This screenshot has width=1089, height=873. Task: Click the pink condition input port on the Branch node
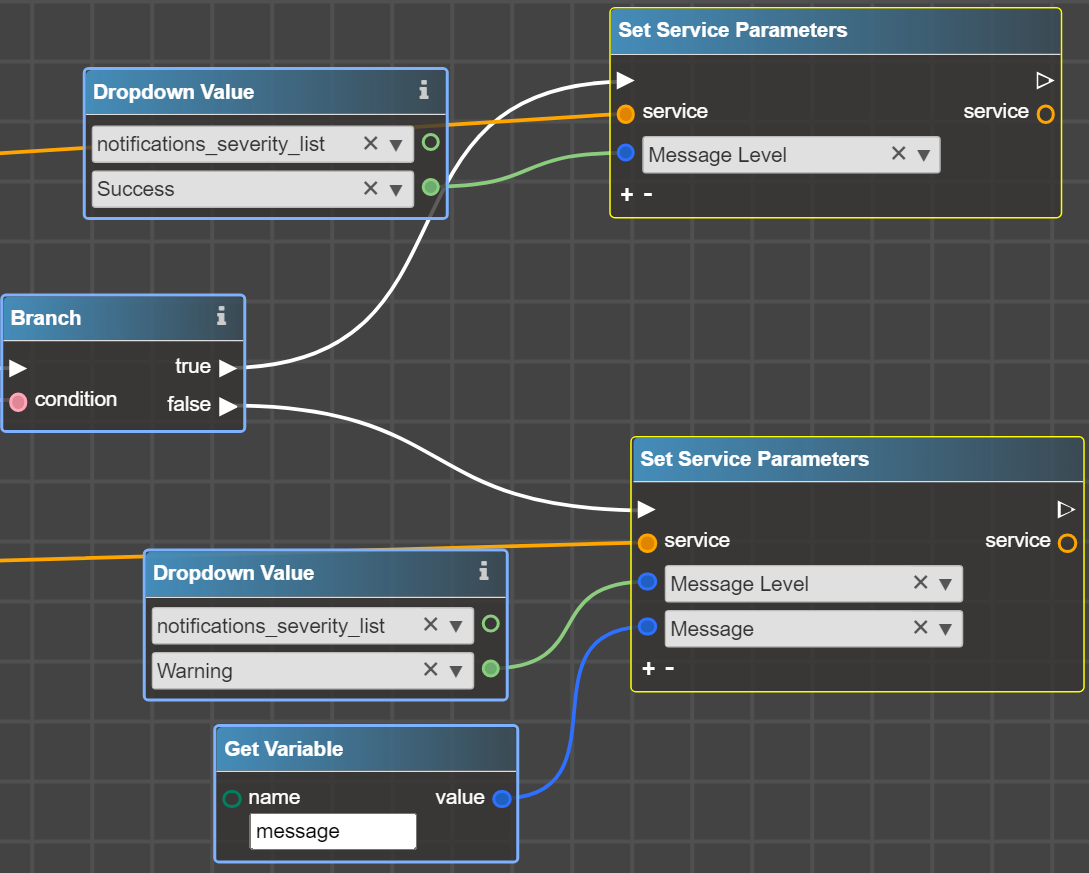click(x=16, y=399)
